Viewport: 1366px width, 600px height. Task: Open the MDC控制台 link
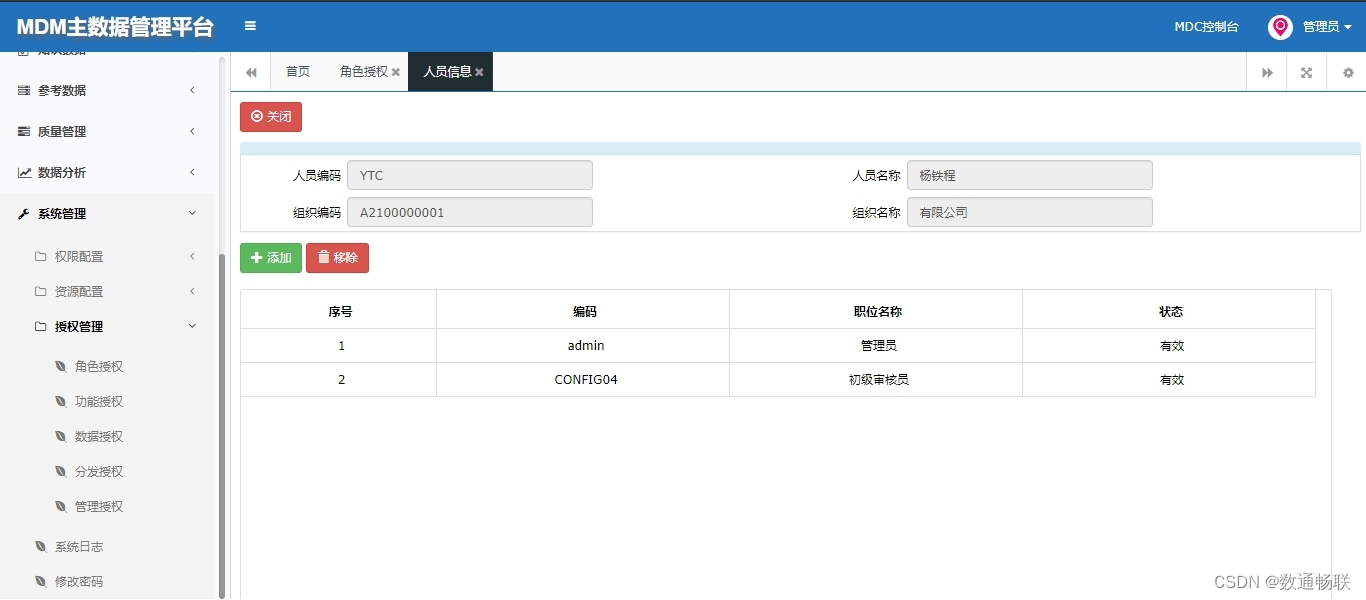pyautogui.click(x=1206, y=27)
